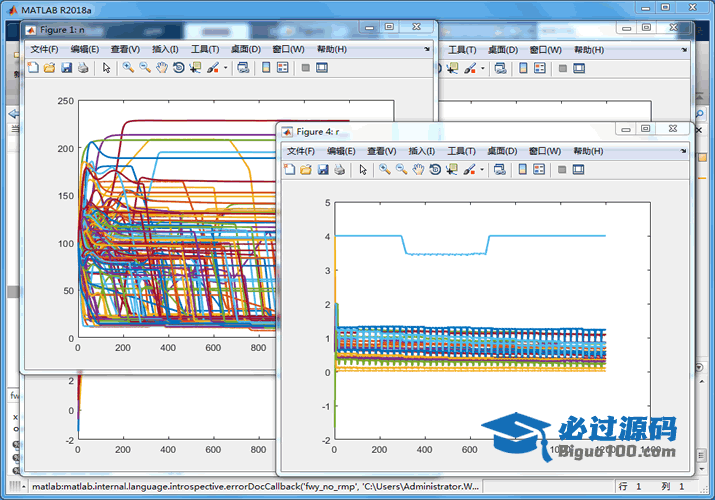Open brush color dropdown arrow in Figure 4
This screenshot has height=500, width=715.
482,170
